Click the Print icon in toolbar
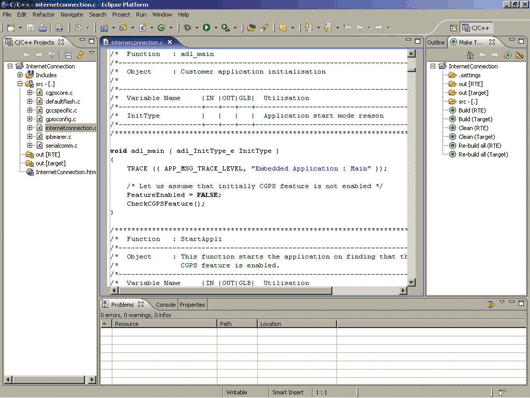This screenshot has height=398, width=530. (43, 28)
